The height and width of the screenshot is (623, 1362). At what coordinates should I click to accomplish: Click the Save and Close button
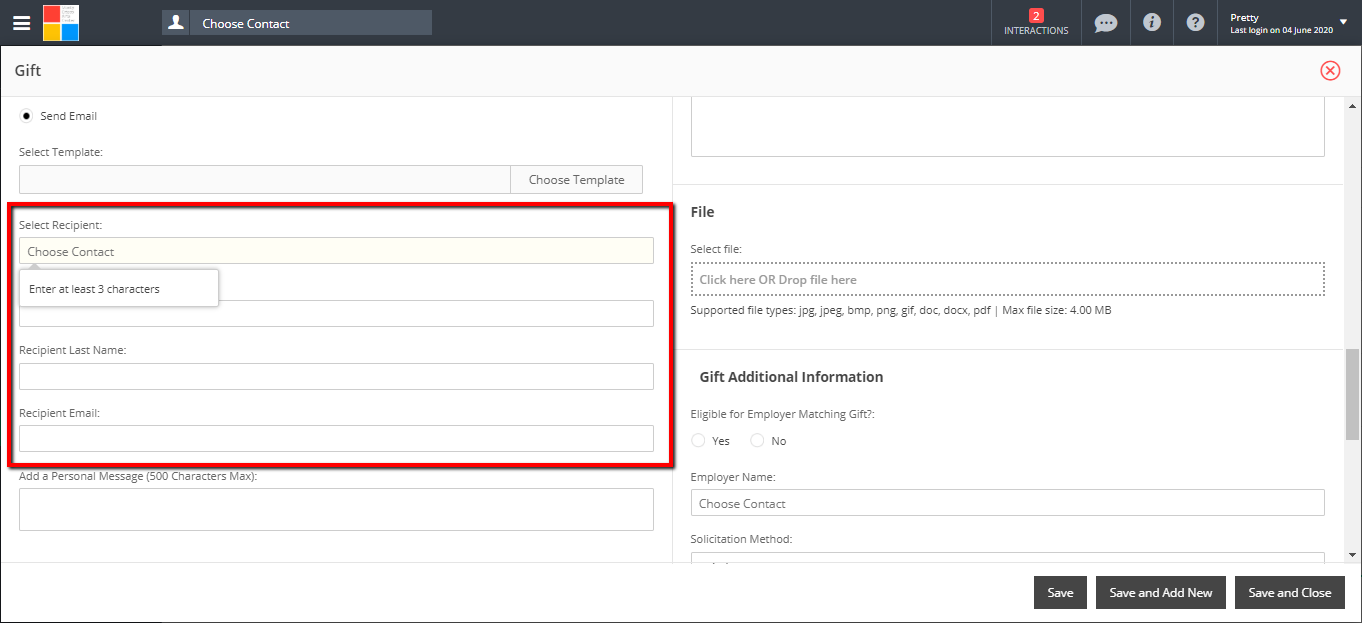coord(1290,592)
